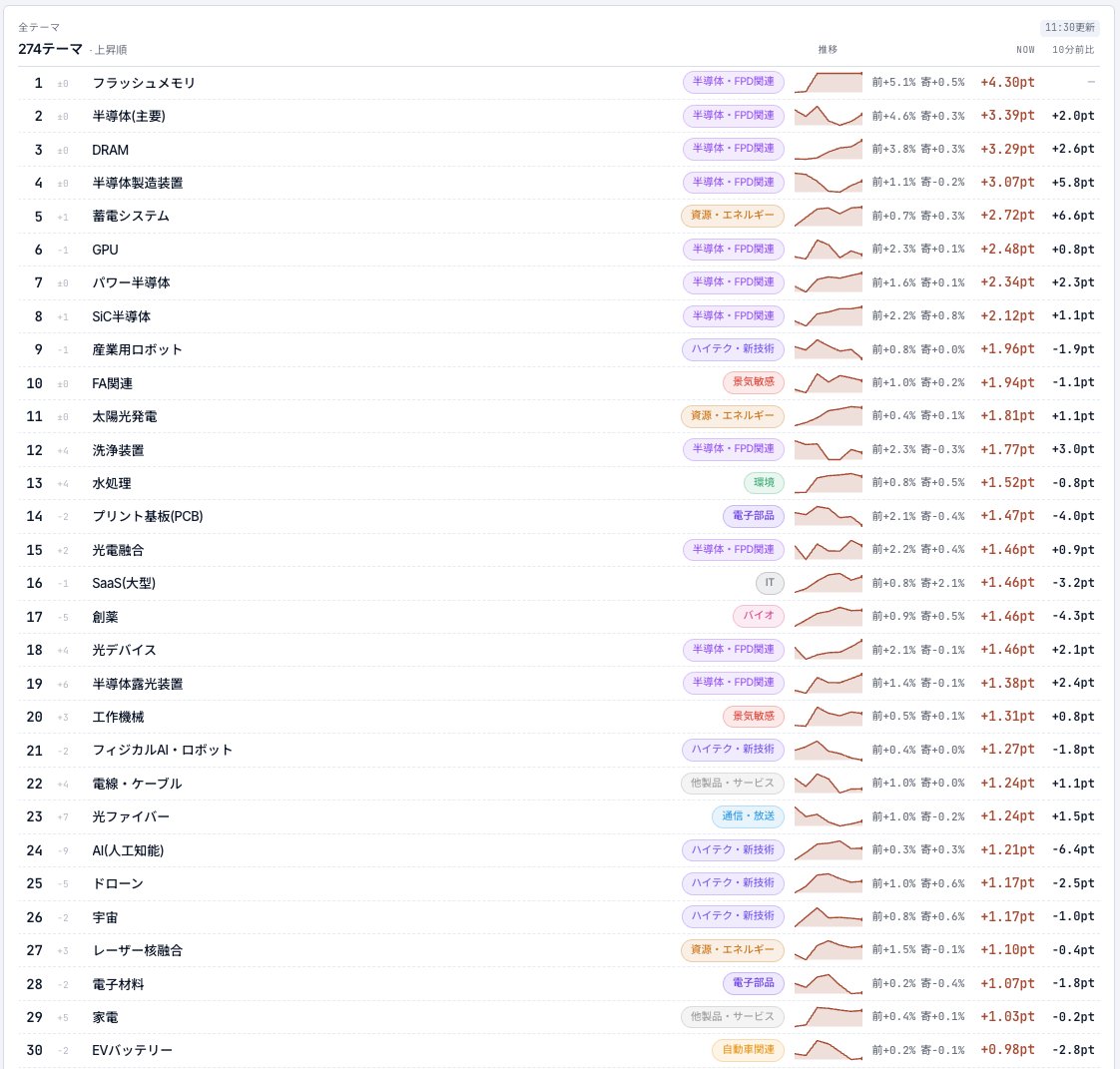Click 前+5.1% 寄+0.5% on フラッシュメモリ row

coord(917,83)
